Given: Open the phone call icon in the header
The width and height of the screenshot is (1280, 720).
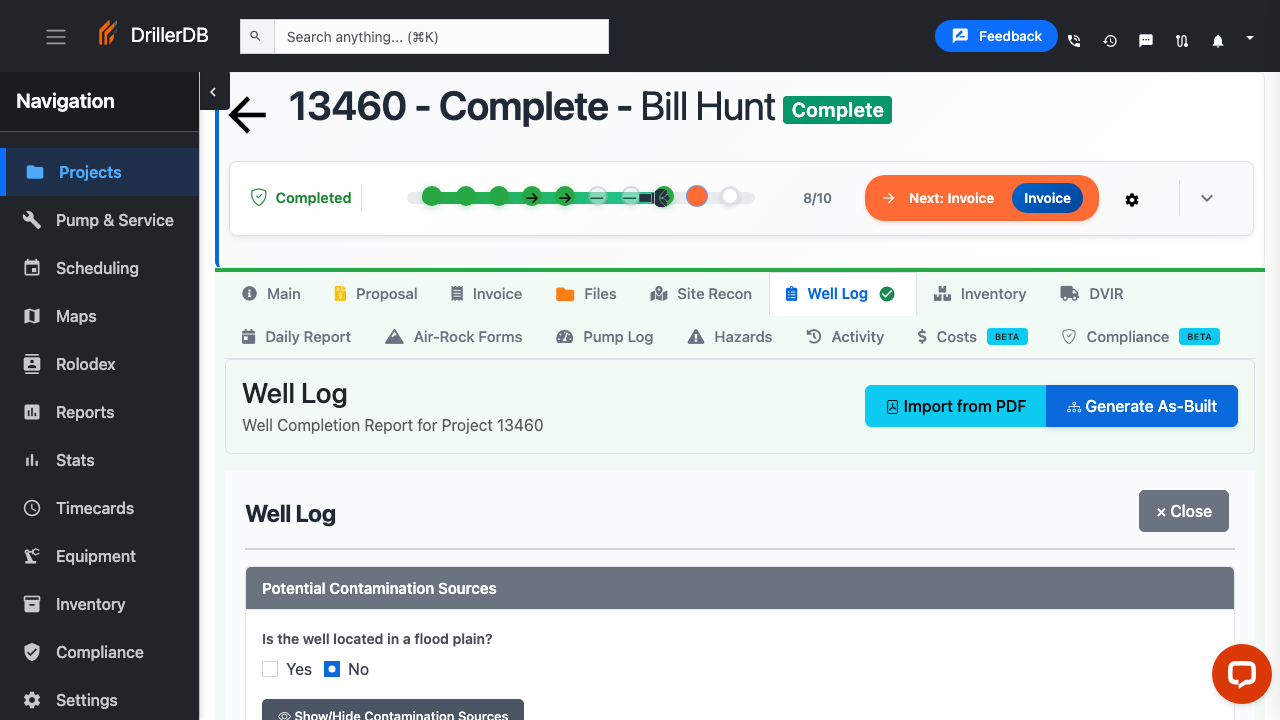Looking at the screenshot, I should tap(1074, 40).
